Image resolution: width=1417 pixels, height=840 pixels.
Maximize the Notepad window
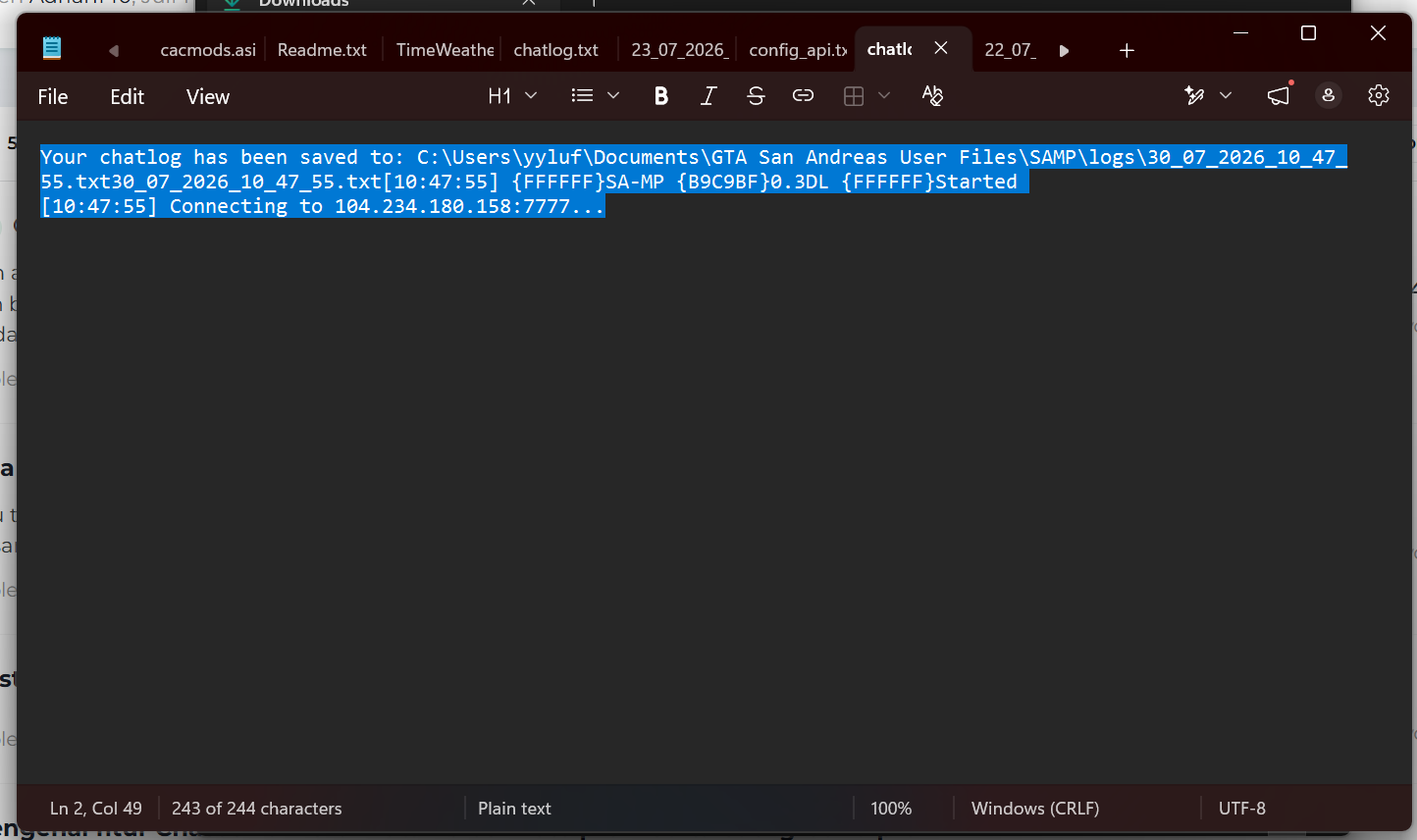[x=1308, y=33]
